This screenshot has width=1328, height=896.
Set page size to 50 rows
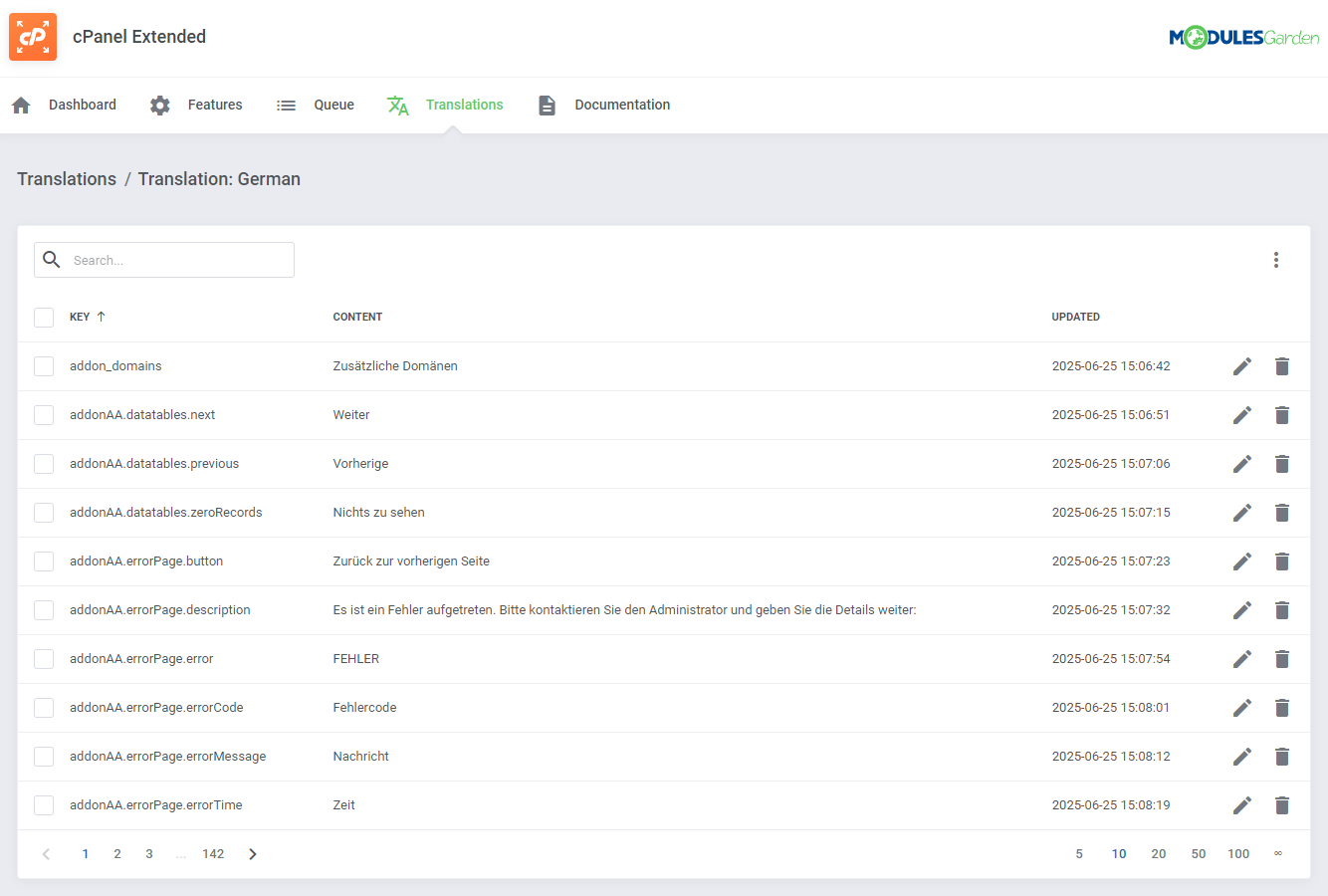(x=1199, y=853)
